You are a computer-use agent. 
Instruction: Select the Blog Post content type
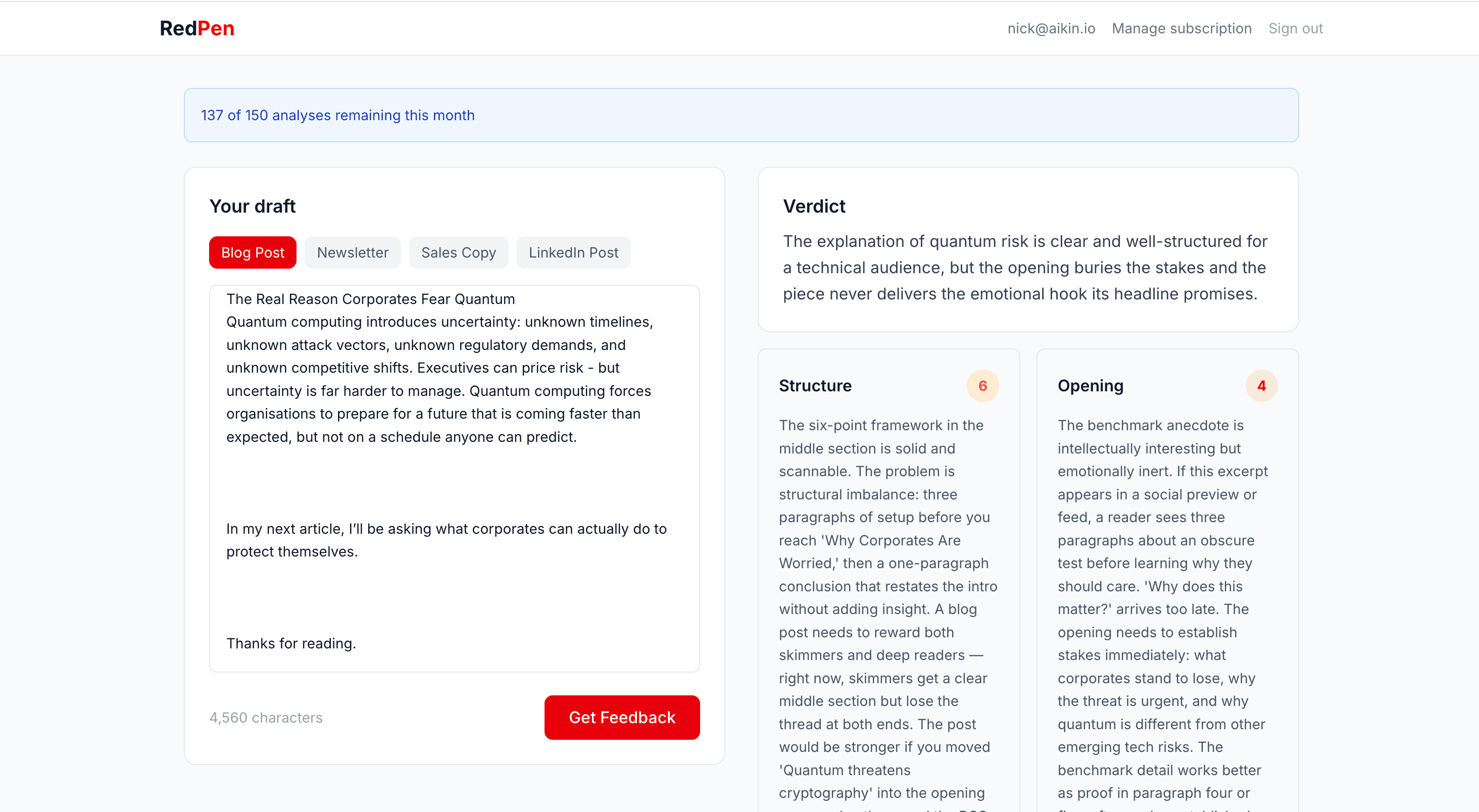pyautogui.click(x=252, y=252)
